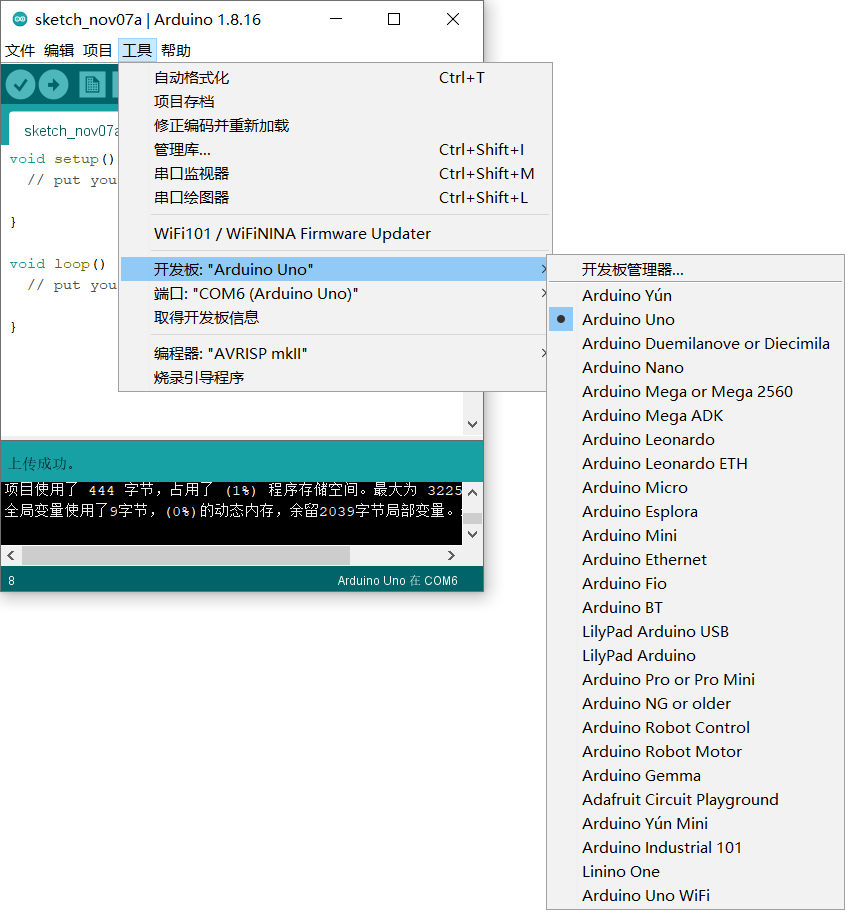Image resolution: width=850 pixels, height=913 pixels.
Task: Select Arduino Leonardo ETH board
Action: tap(696, 463)
